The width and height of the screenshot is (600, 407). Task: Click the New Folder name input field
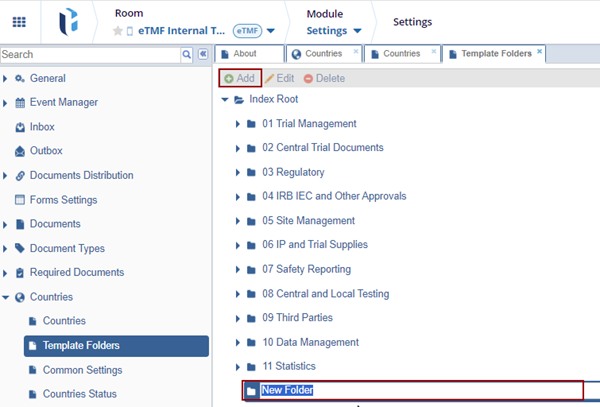[420, 390]
